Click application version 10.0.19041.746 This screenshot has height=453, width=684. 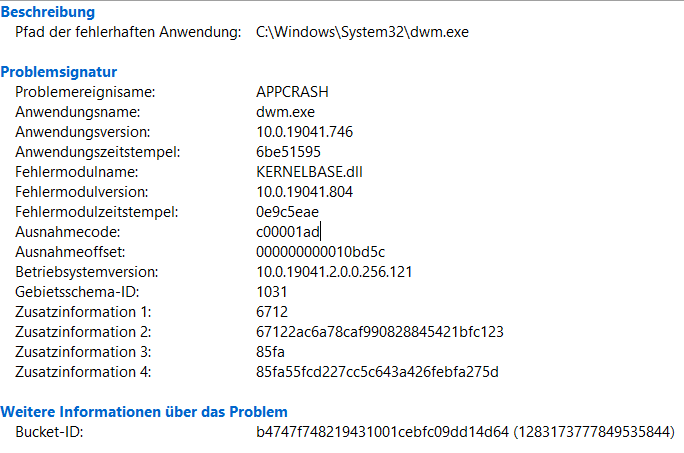[304, 132]
